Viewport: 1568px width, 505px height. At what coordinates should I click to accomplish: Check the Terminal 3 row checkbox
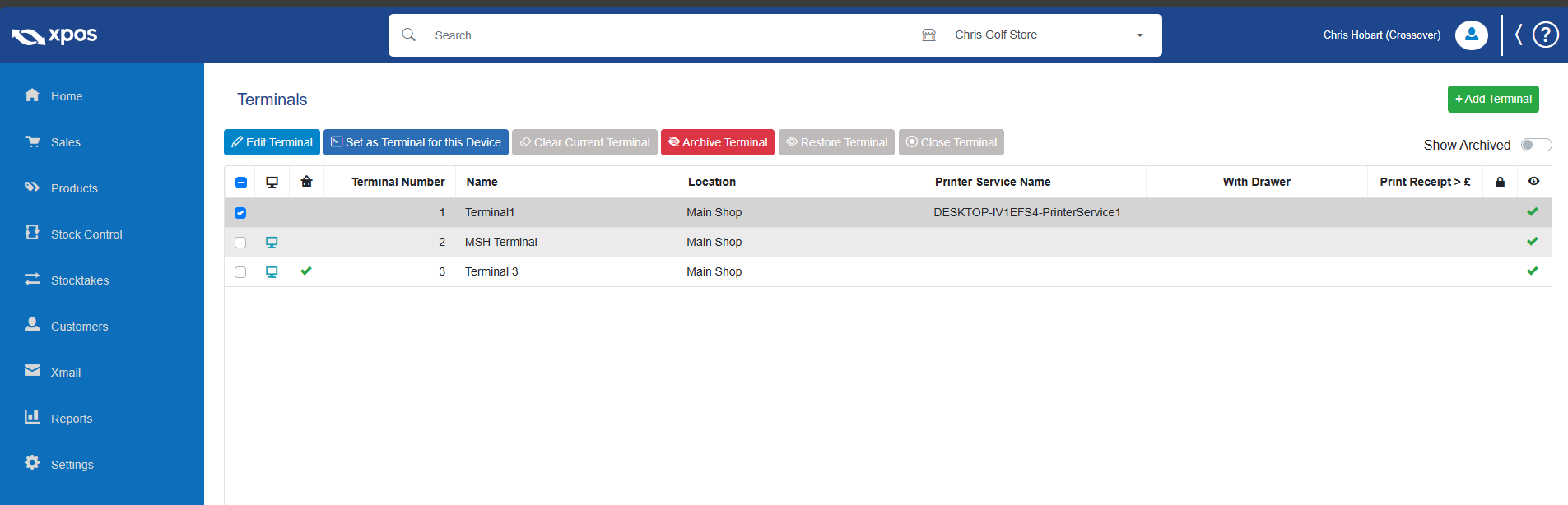[240, 272]
